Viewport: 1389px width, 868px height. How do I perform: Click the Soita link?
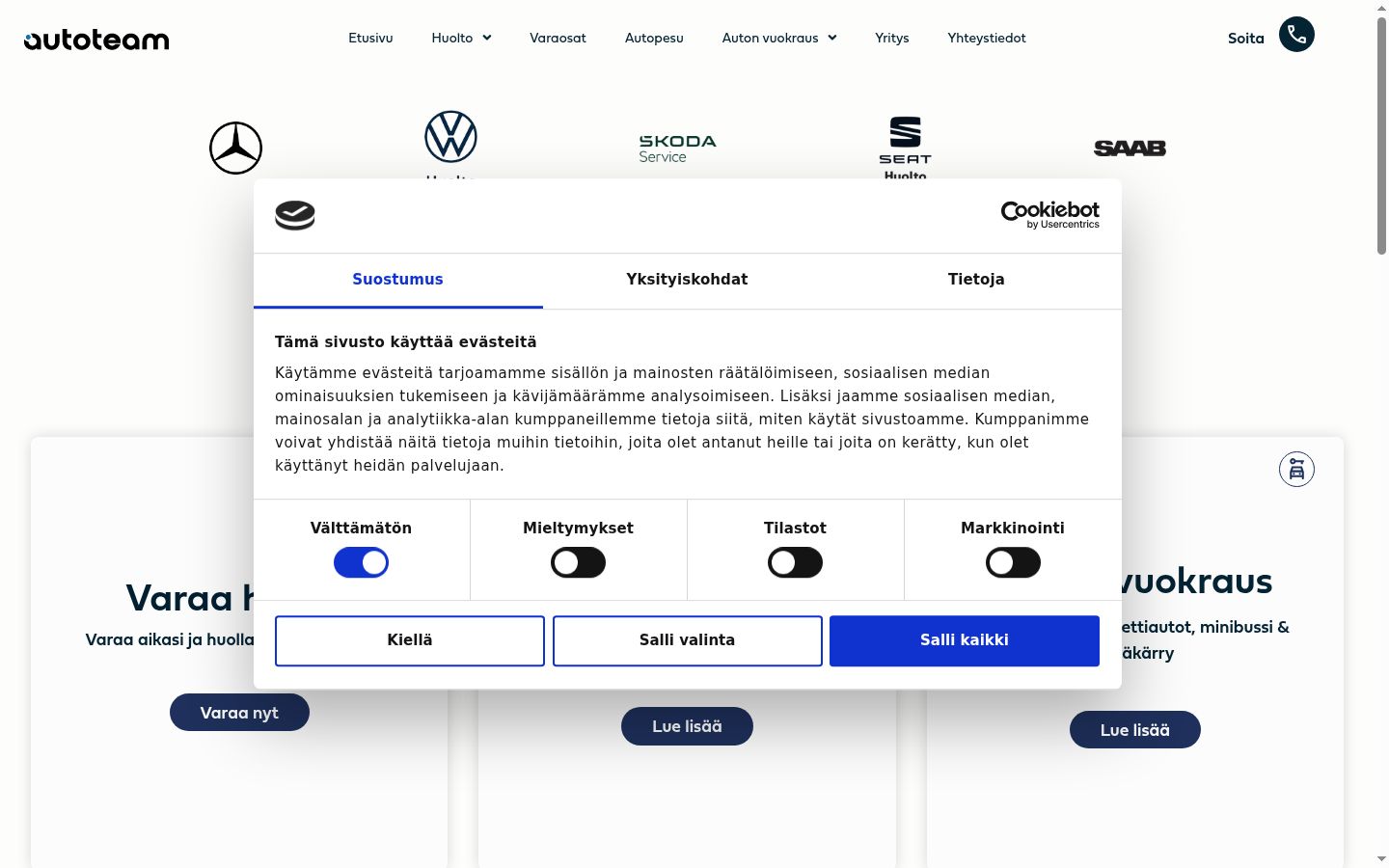tap(1246, 39)
